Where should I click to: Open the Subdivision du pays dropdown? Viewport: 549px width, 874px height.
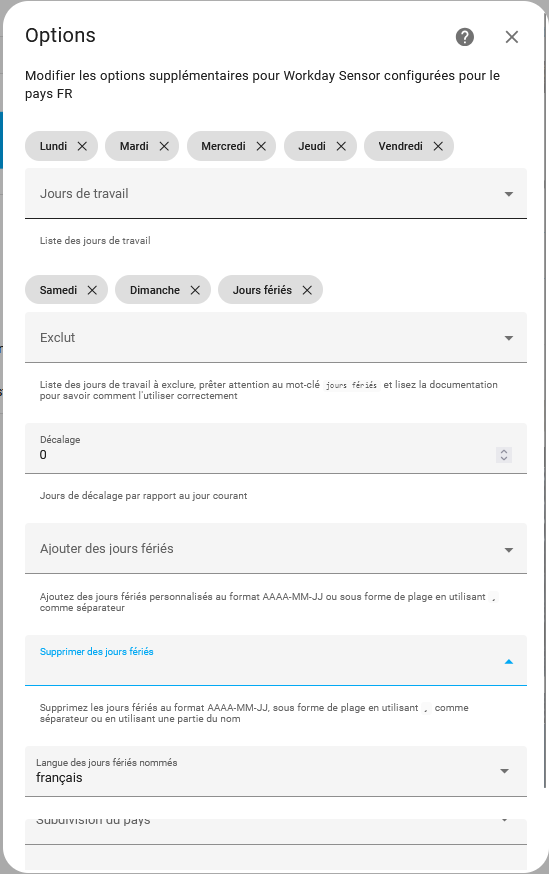pyautogui.click(x=276, y=831)
